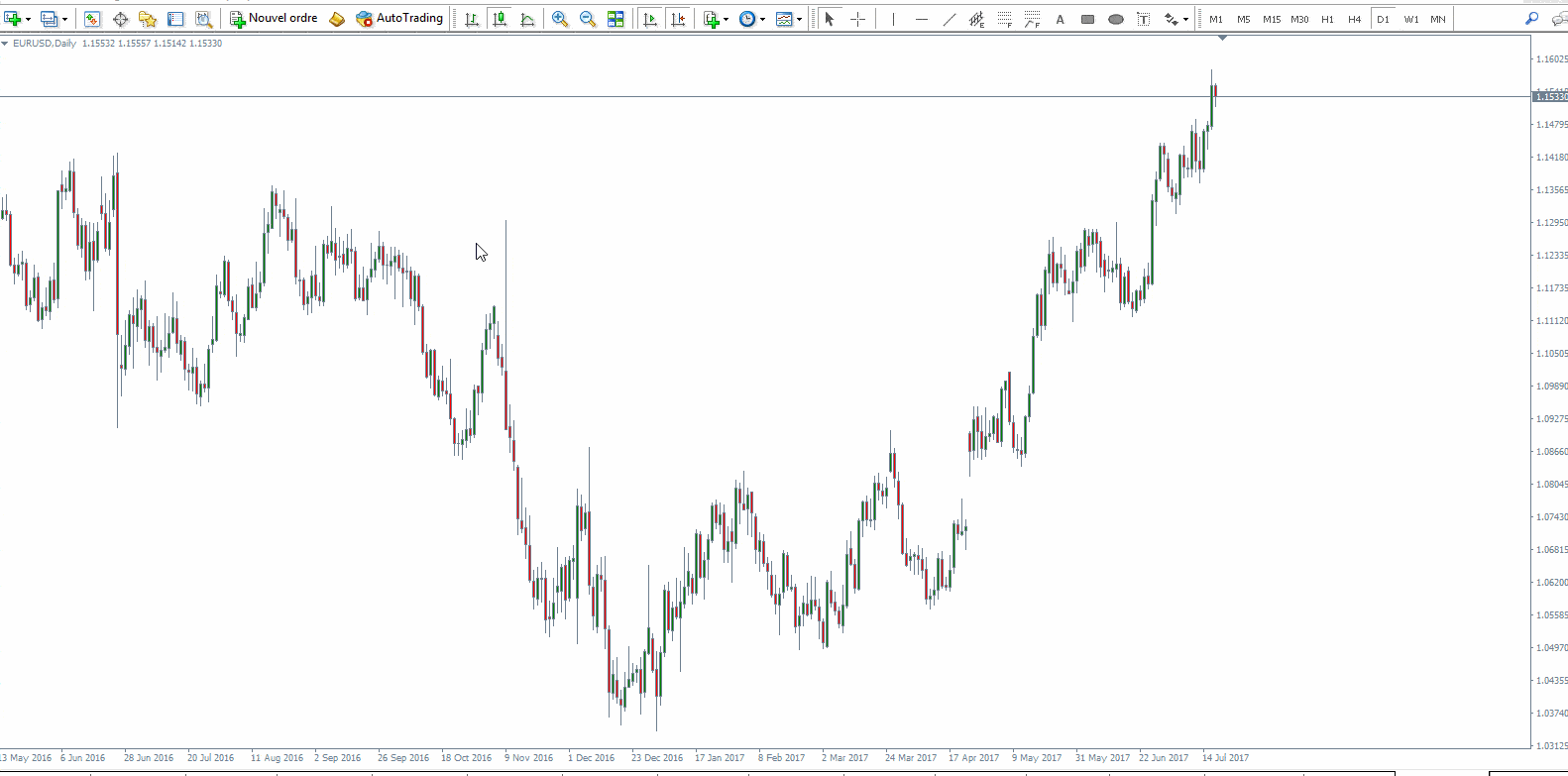Open the MetaEditor yellow book icon
1568x776 pixels.
(337, 19)
